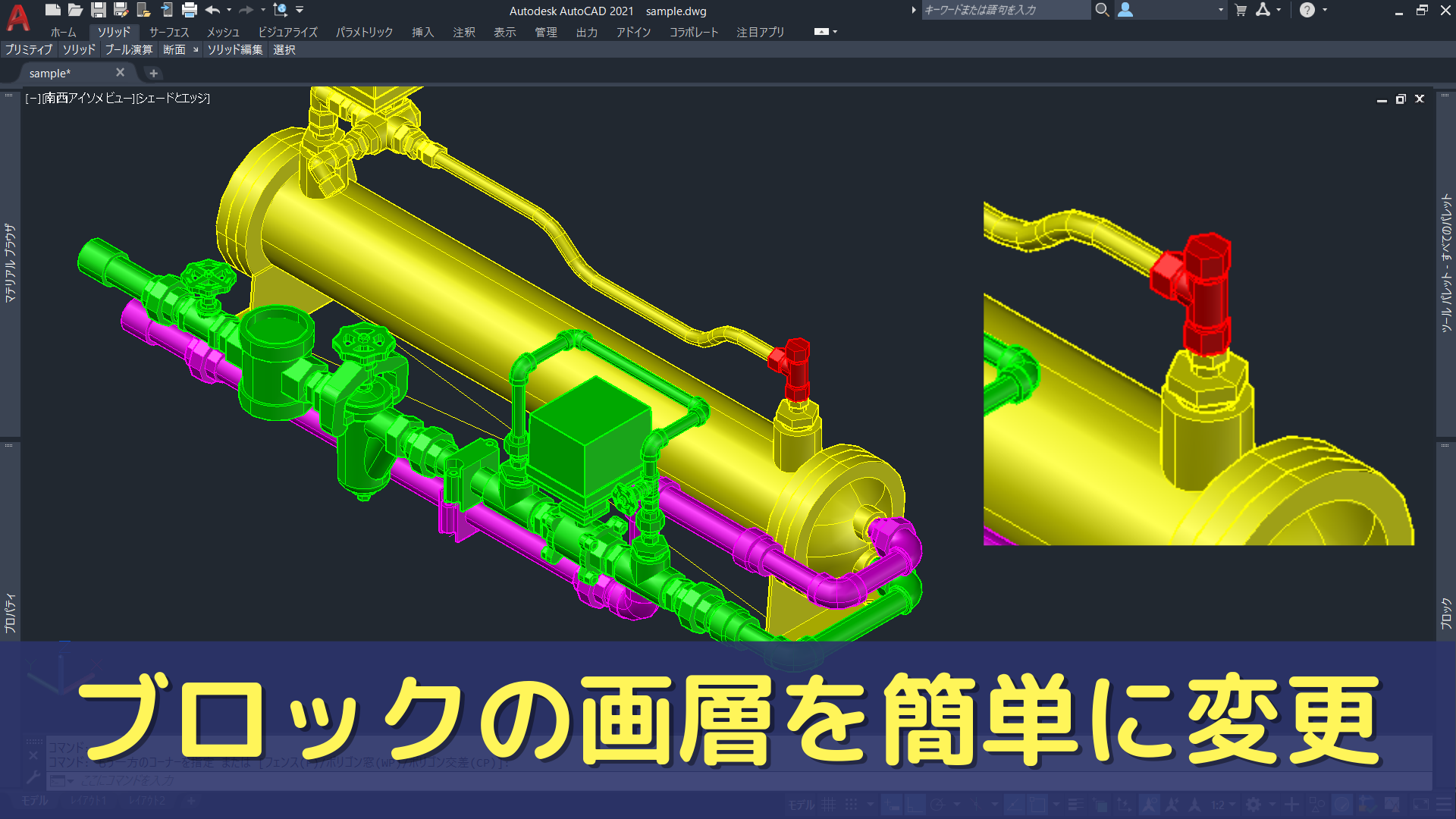Switch to the ビジュアライズ ribbon tab
The image size is (1456, 819).
point(287,33)
